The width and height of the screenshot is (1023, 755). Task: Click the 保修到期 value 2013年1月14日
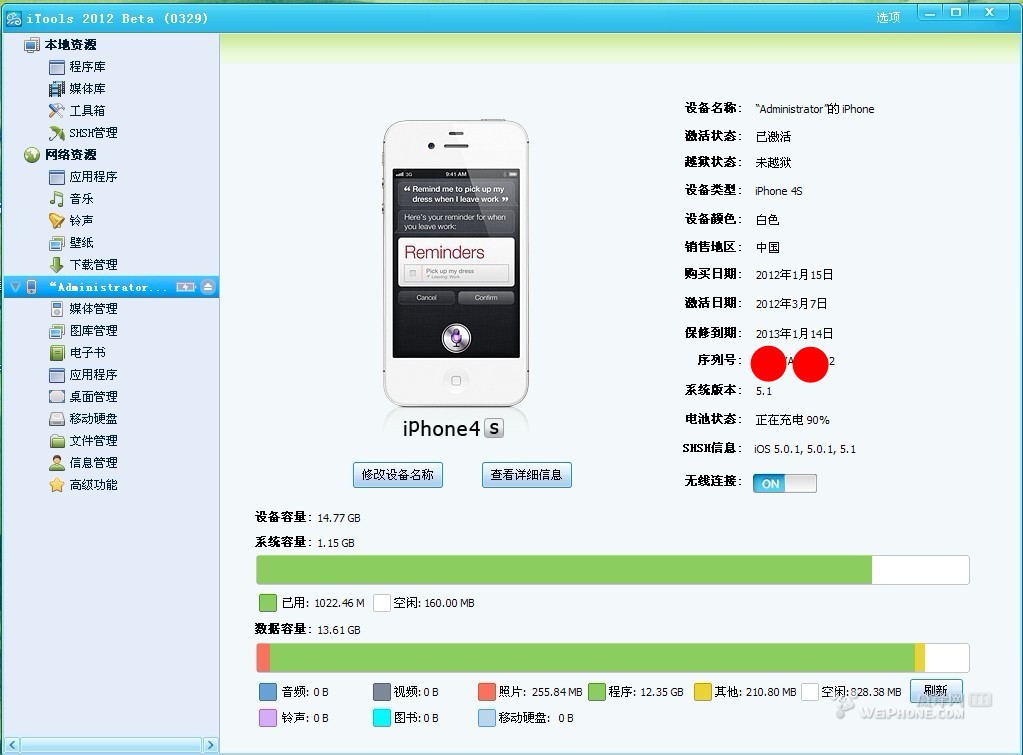coord(794,333)
